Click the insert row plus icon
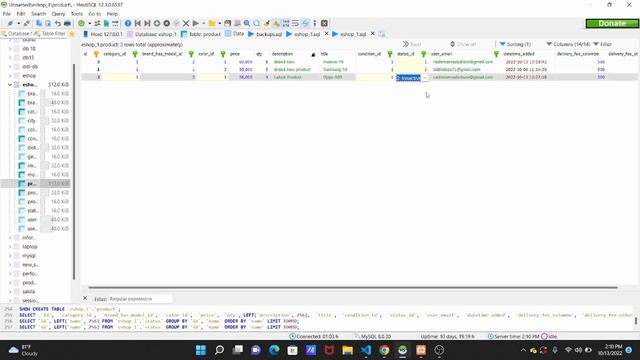 [157, 24]
